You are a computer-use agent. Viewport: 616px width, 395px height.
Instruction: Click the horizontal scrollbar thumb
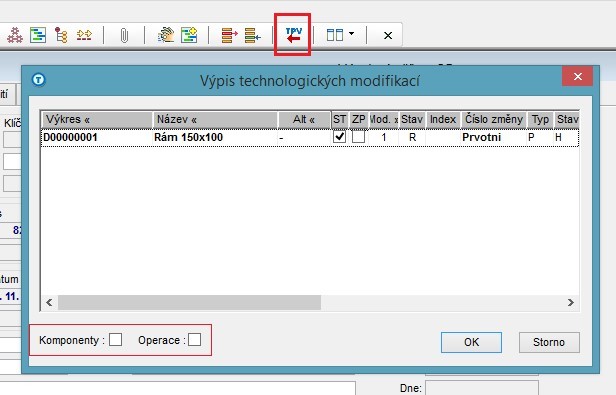(189, 302)
